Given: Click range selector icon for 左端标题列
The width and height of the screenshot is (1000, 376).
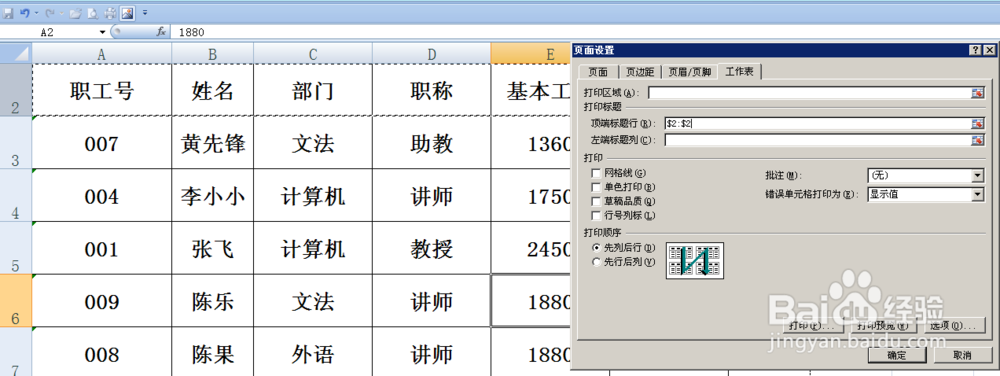Looking at the screenshot, I should (978, 140).
